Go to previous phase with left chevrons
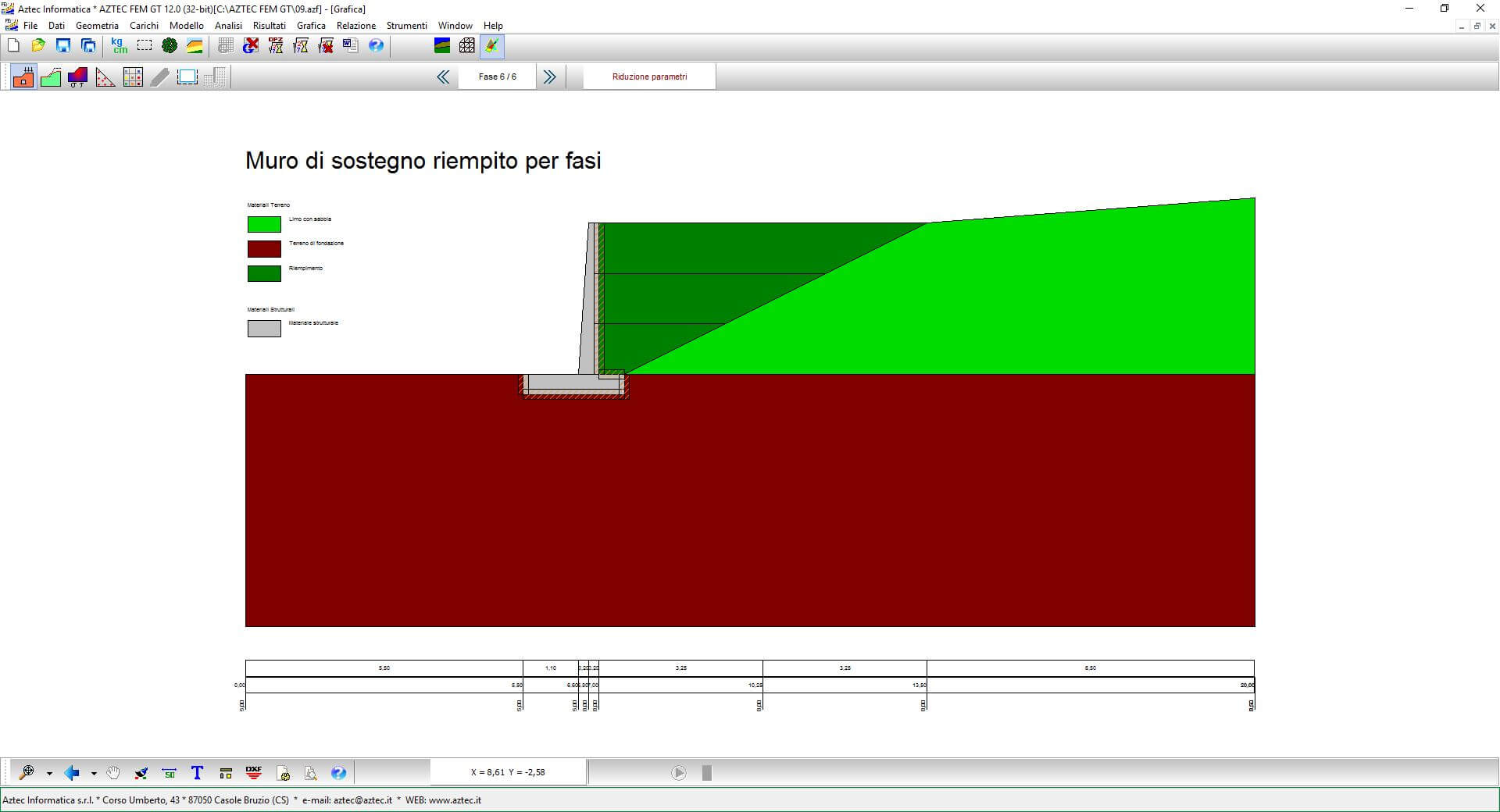 pos(443,77)
